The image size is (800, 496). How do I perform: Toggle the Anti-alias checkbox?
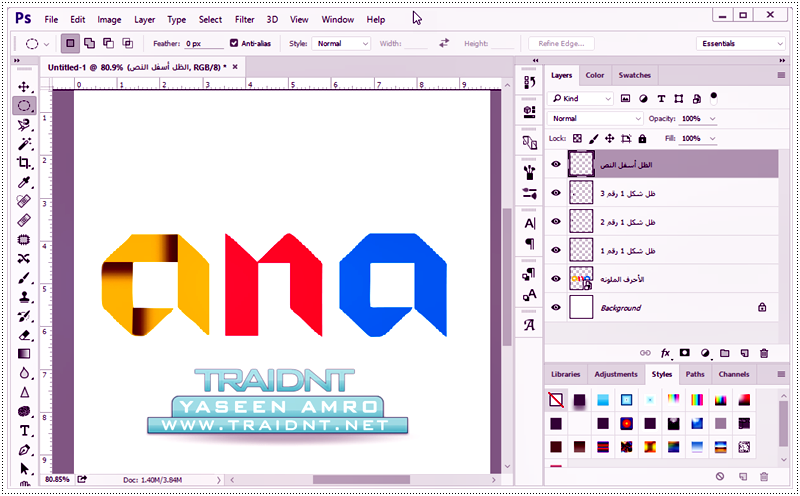coord(234,43)
